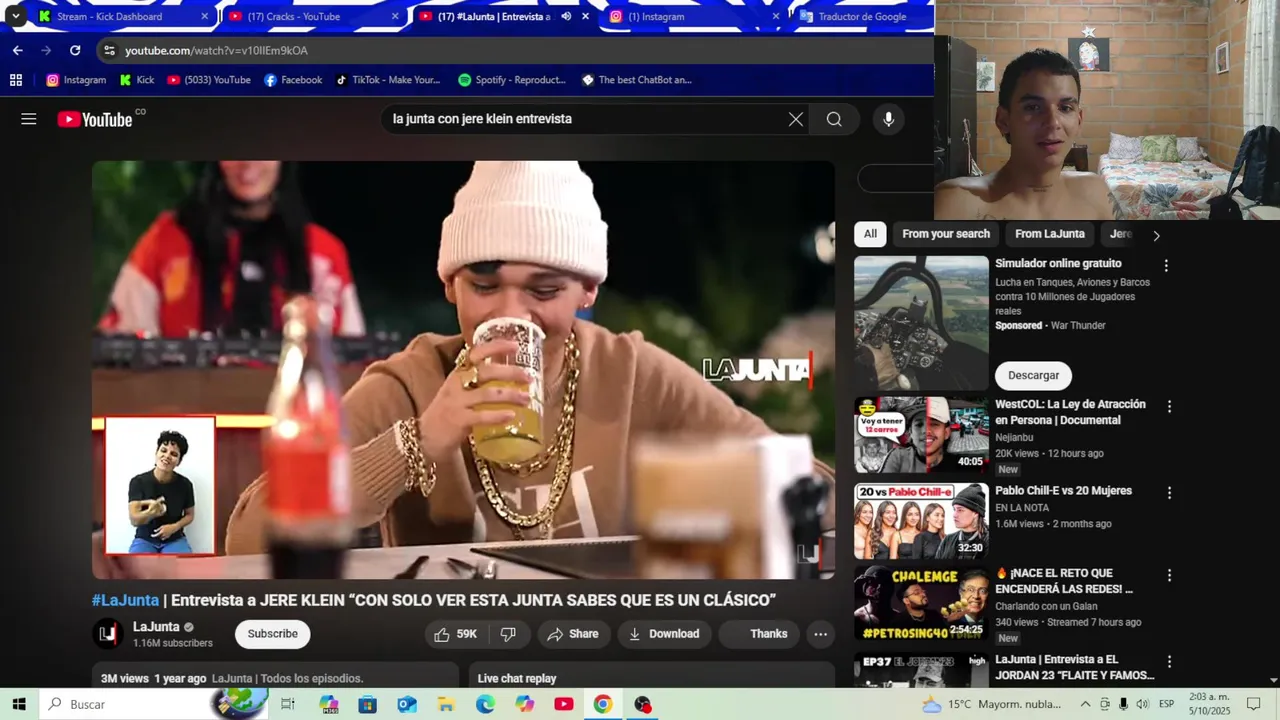Like the video (59K)

tap(455, 634)
